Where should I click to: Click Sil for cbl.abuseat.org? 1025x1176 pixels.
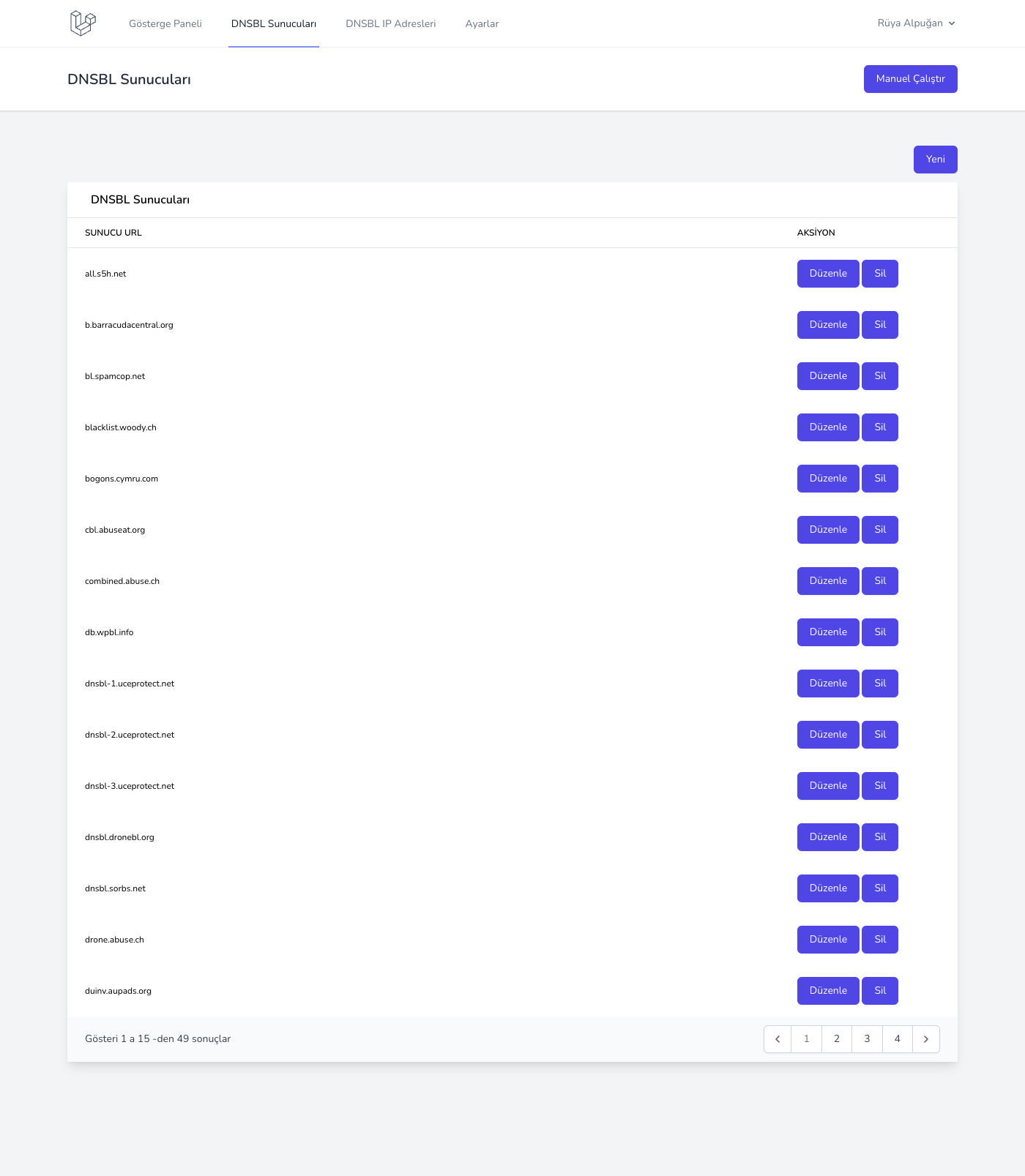click(x=880, y=530)
